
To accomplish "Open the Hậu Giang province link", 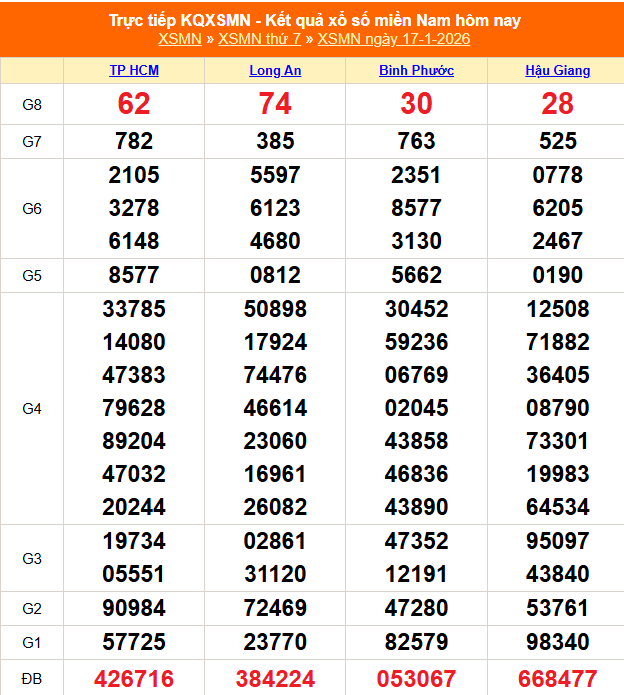I will click(x=557, y=71).
